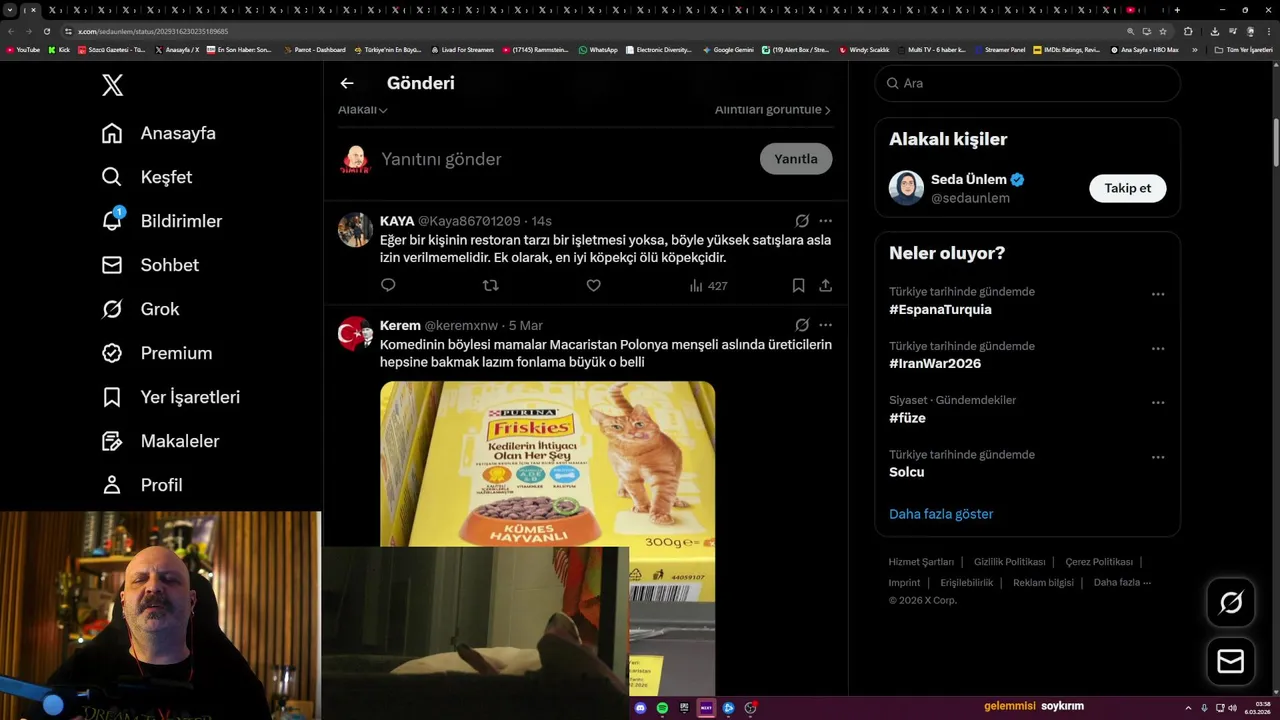Reload the page
This screenshot has width=1280, height=720.
coord(46,31)
